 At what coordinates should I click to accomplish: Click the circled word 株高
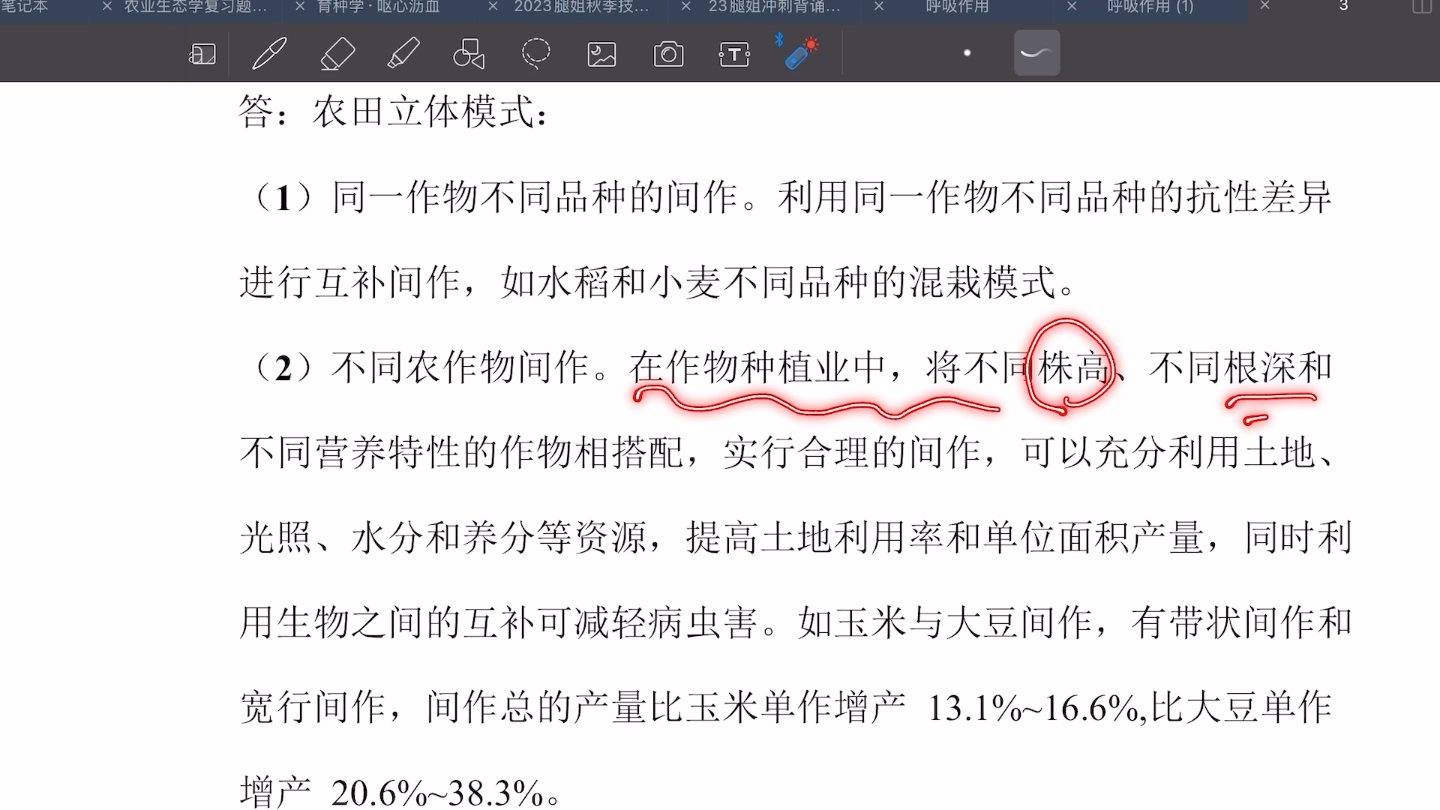click(1073, 368)
